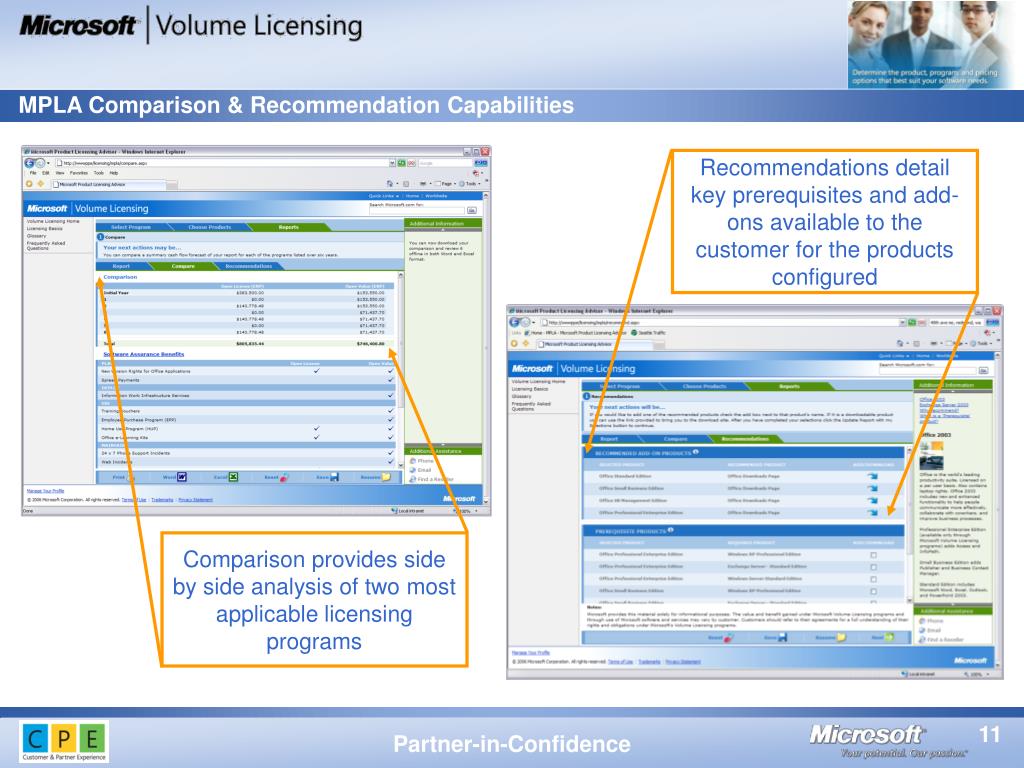Click download arrow for Office Standard Edition

[872, 476]
